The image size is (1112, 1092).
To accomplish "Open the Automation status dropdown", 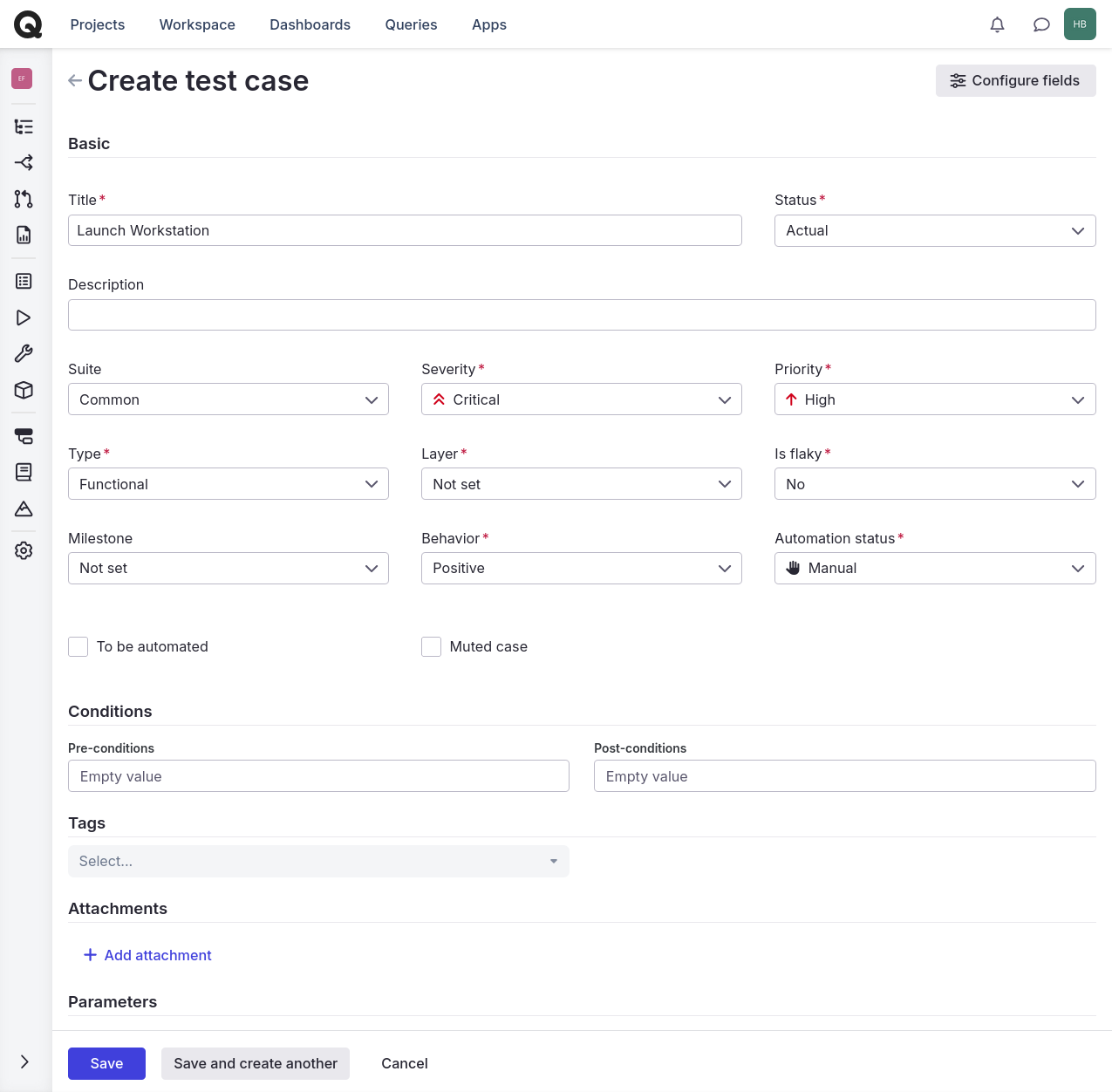I will [x=934, y=569].
